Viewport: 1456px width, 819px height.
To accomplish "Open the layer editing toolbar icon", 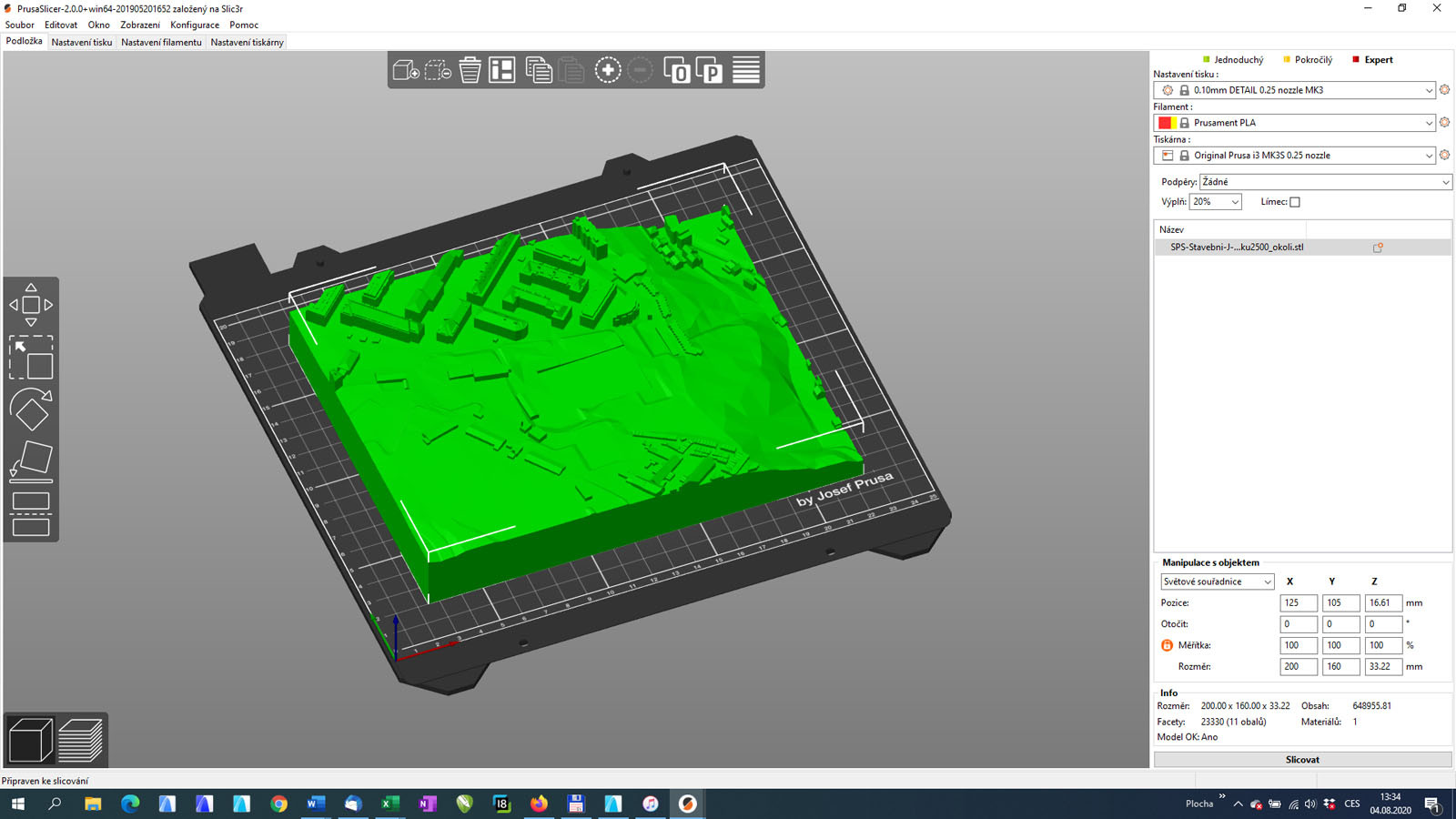I will pos(746,70).
